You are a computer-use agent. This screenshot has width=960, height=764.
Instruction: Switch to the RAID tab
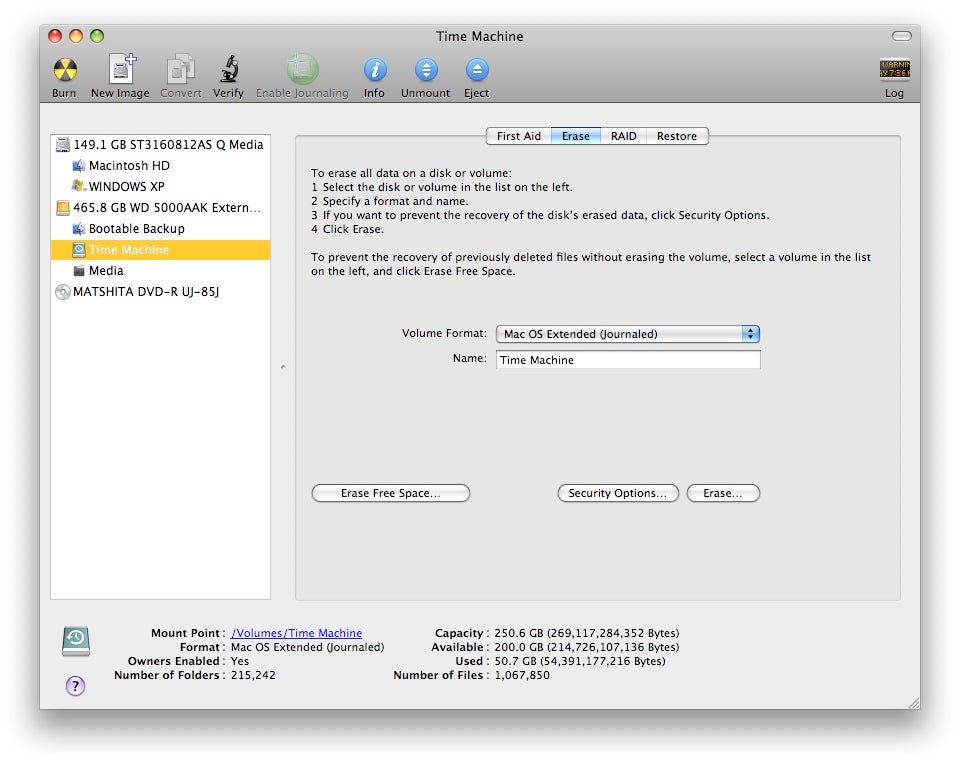pyautogui.click(x=623, y=136)
